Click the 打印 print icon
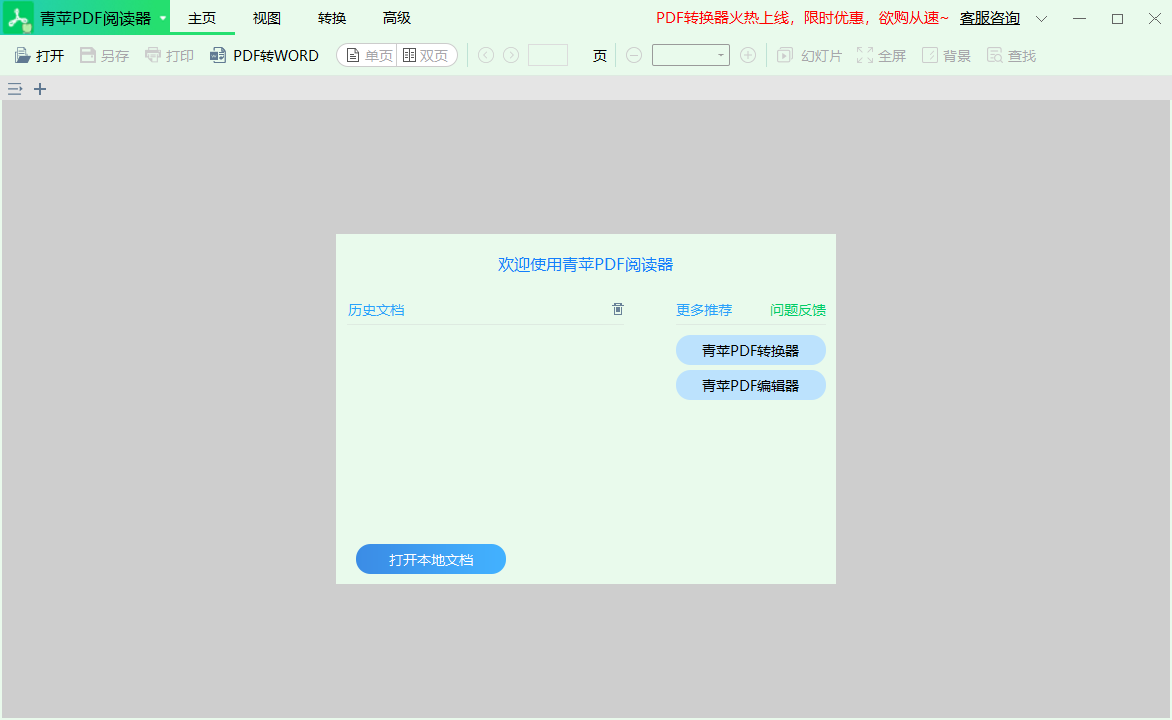 tap(168, 55)
